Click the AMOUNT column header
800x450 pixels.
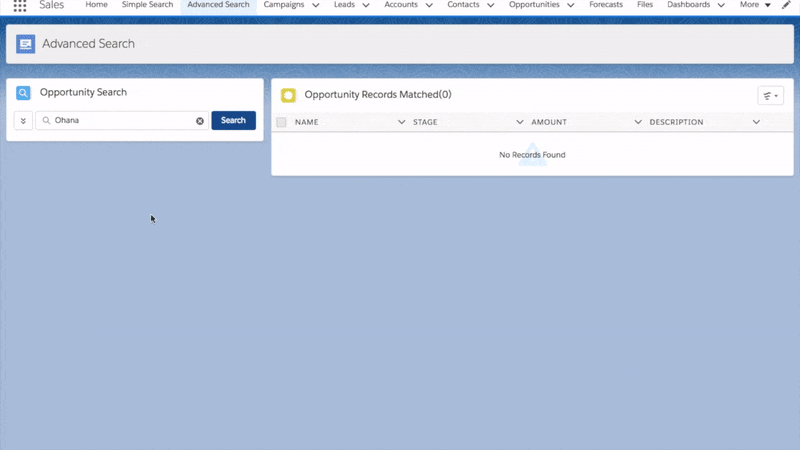coord(549,122)
